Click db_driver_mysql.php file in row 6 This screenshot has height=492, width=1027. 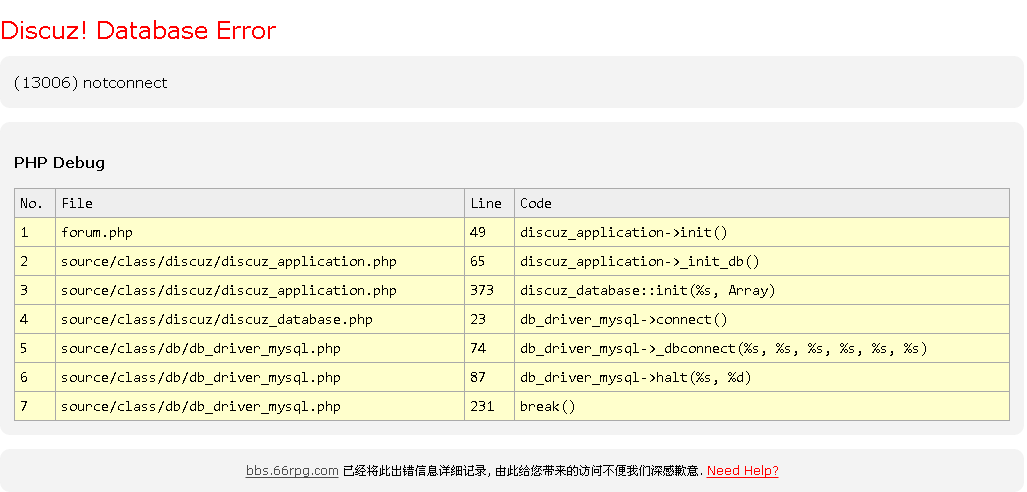coord(260,377)
